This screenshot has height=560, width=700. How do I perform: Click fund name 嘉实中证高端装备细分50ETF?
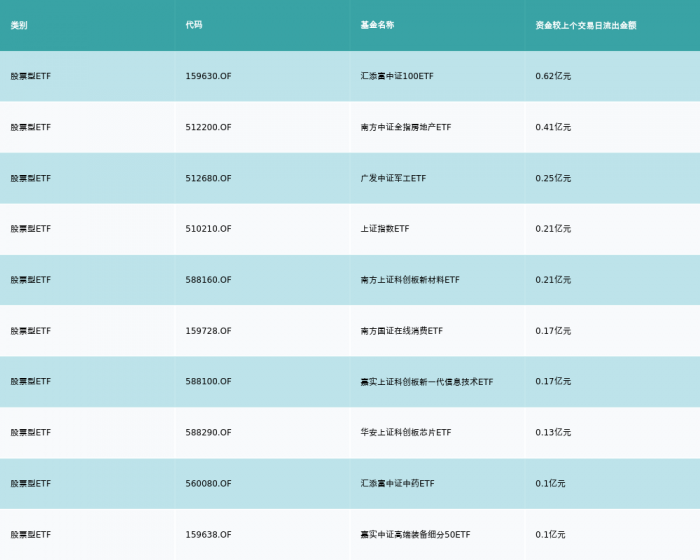click(415, 535)
